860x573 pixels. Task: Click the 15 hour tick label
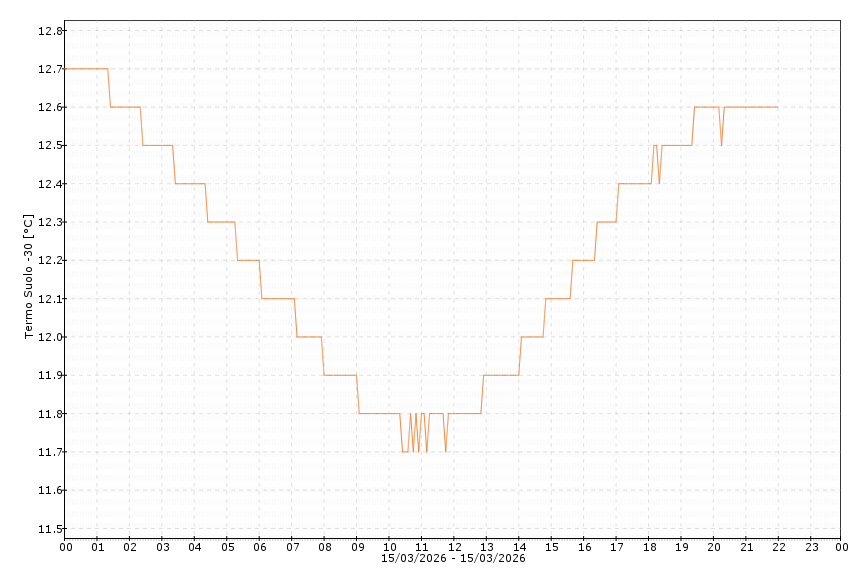click(x=551, y=547)
